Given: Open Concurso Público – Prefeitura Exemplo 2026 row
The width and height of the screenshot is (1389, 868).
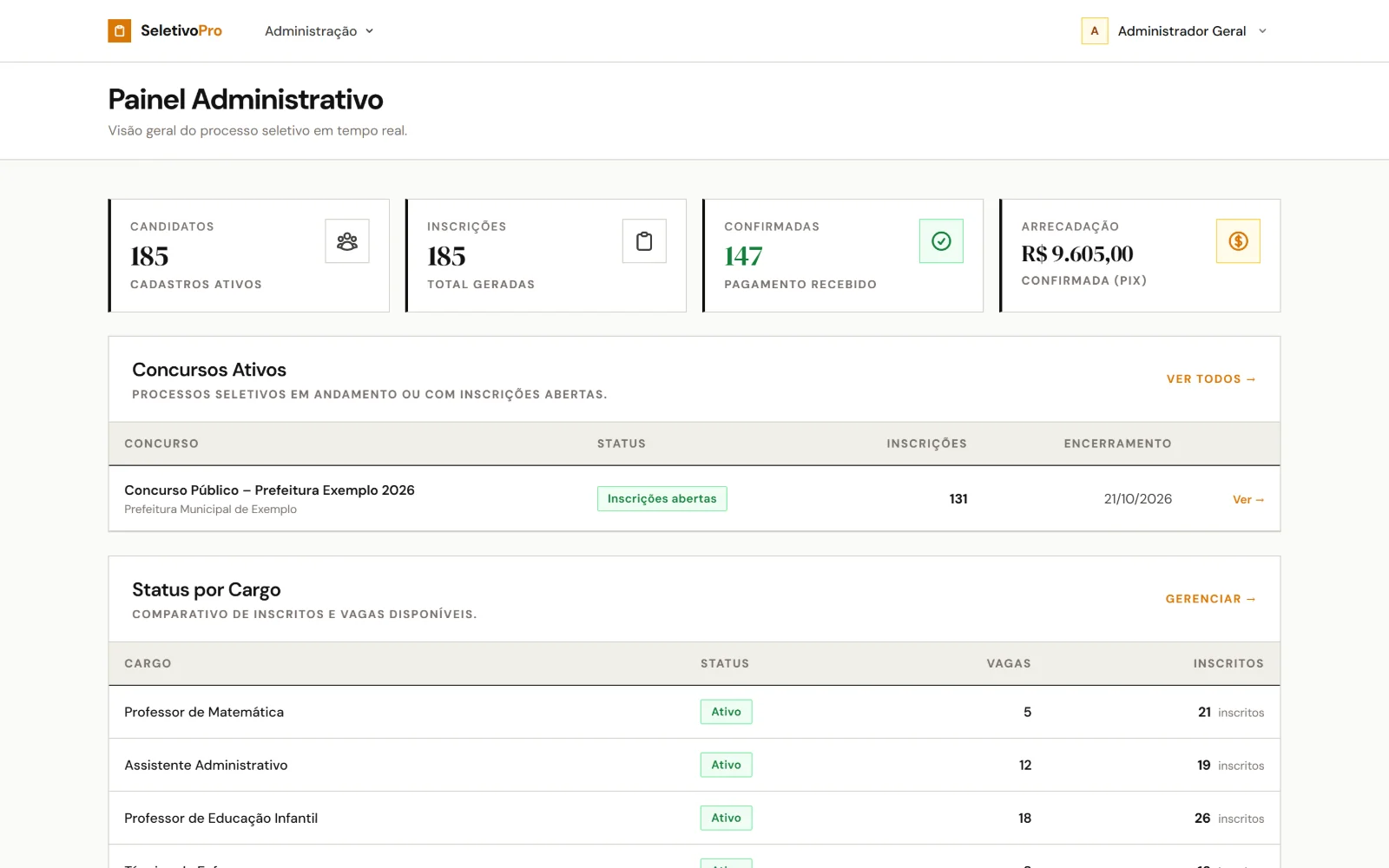Looking at the screenshot, I should click(x=694, y=499).
